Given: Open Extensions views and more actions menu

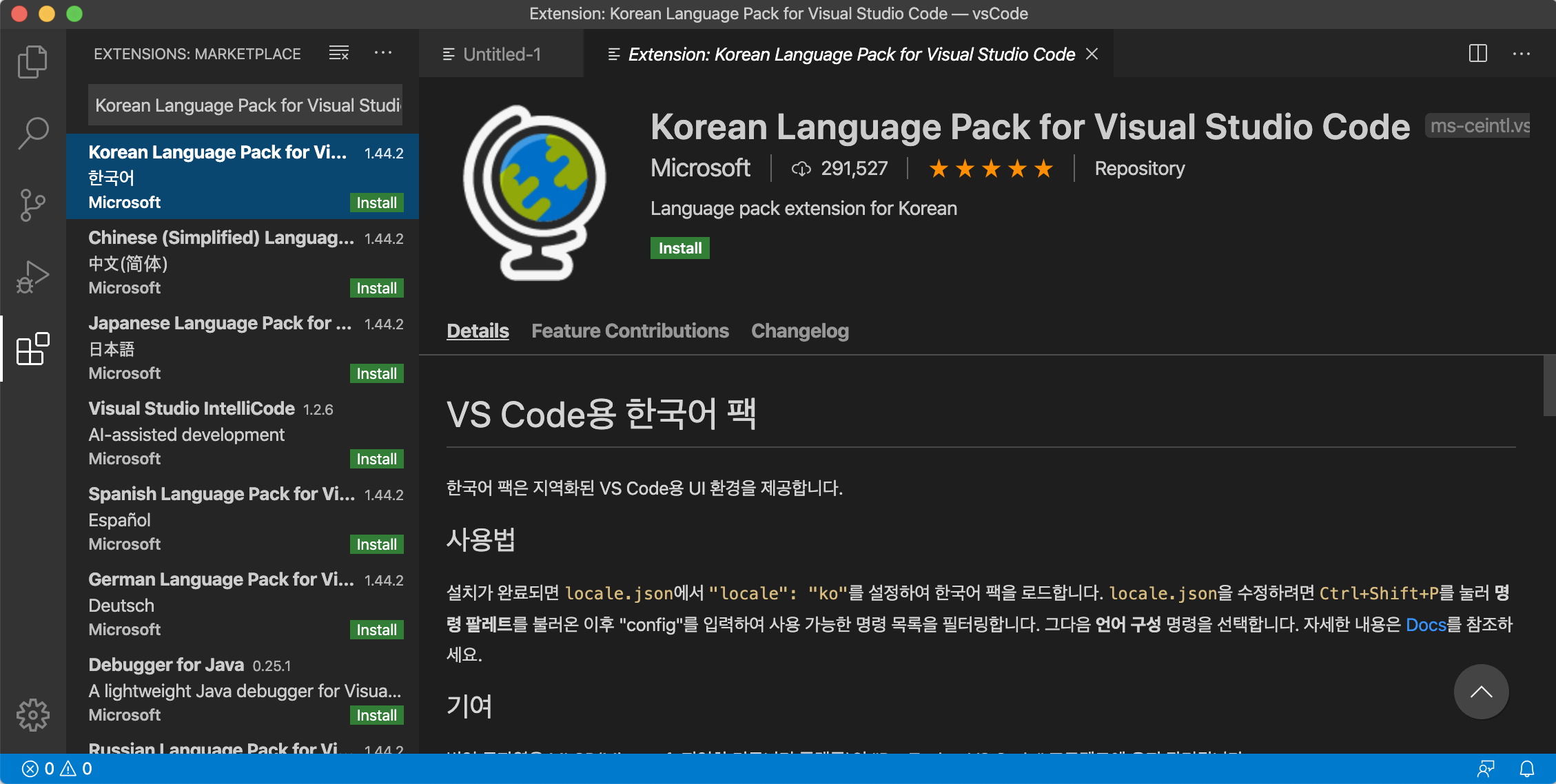Looking at the screenshot, I should (x=383, y=53).
